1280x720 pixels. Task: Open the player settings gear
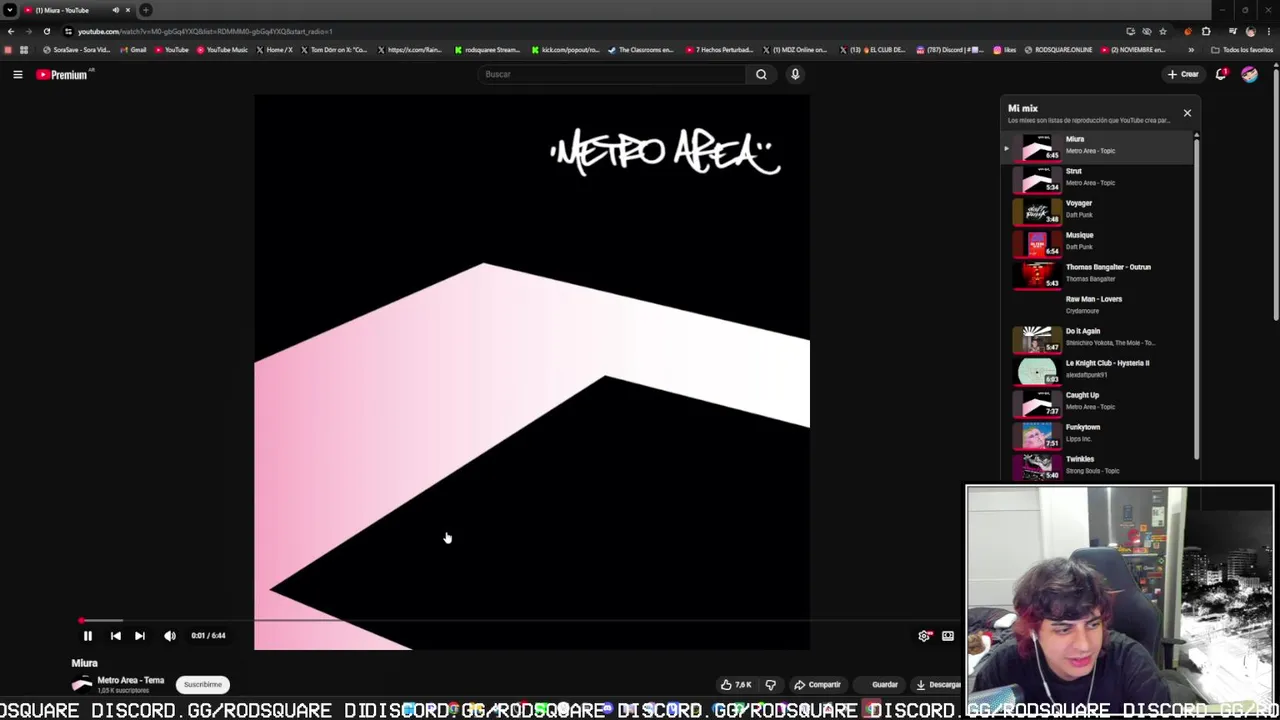(924, 636)
